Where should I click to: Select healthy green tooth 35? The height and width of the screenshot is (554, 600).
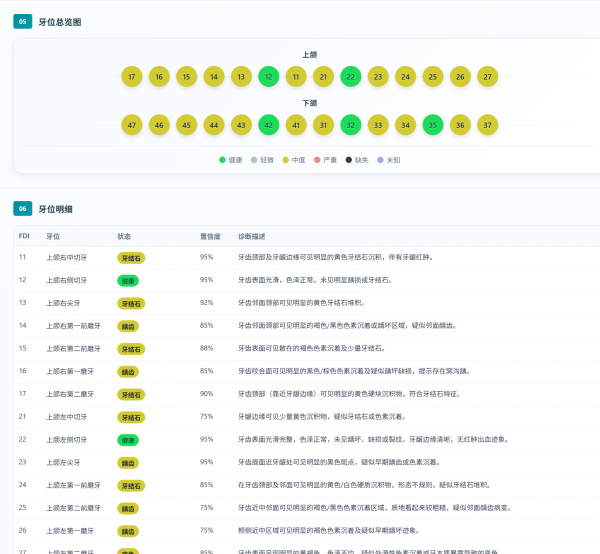click(433, 125)
